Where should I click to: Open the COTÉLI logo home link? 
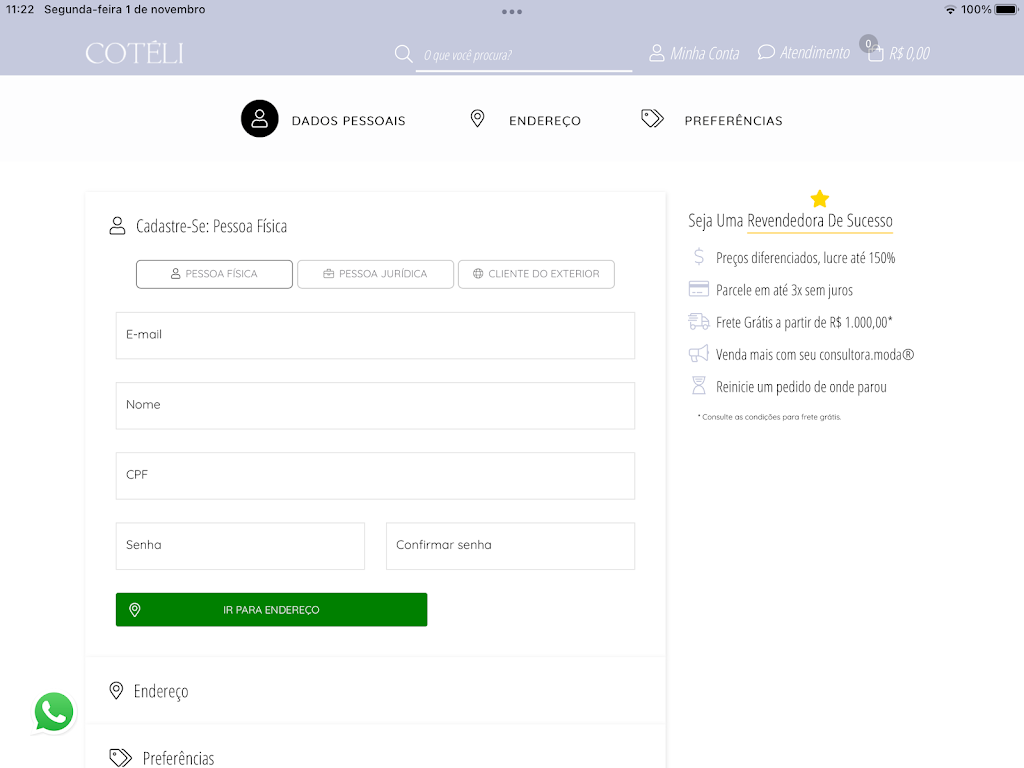coord(134,54)
